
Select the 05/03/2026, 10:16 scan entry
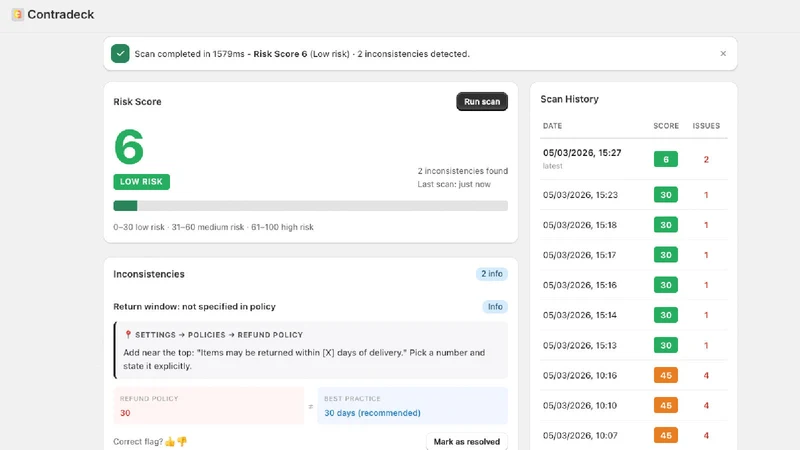click(x=634, y=376)
